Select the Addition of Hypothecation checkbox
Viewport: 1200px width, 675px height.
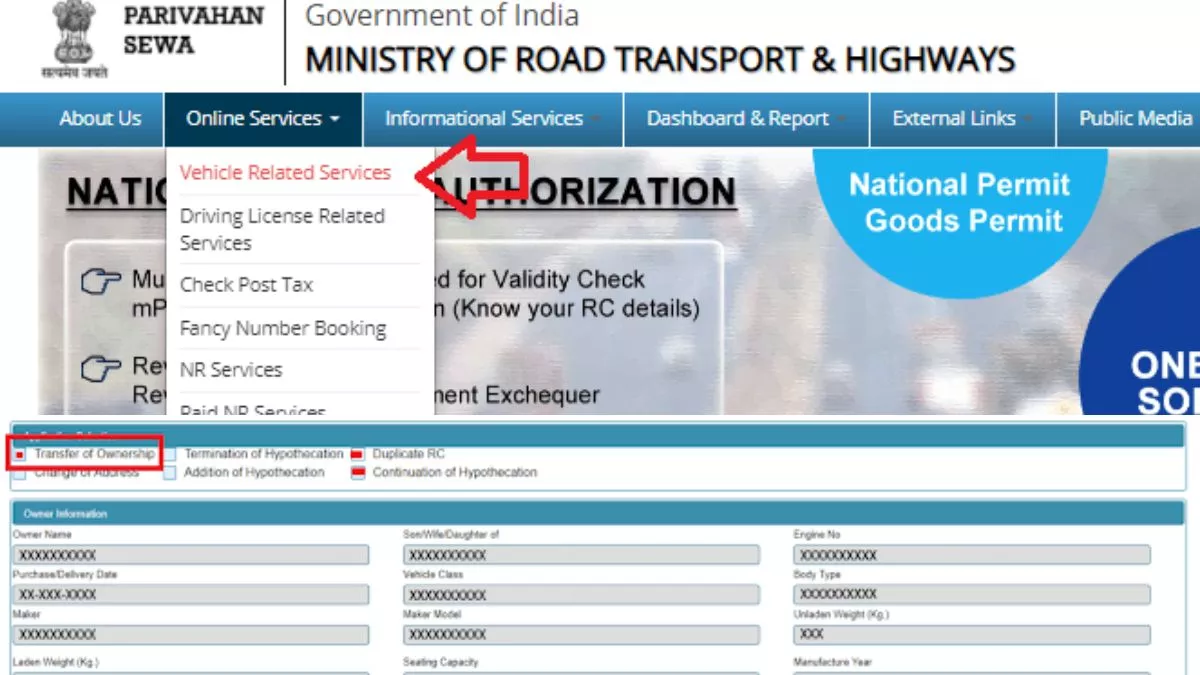click(x=169, y=473)
